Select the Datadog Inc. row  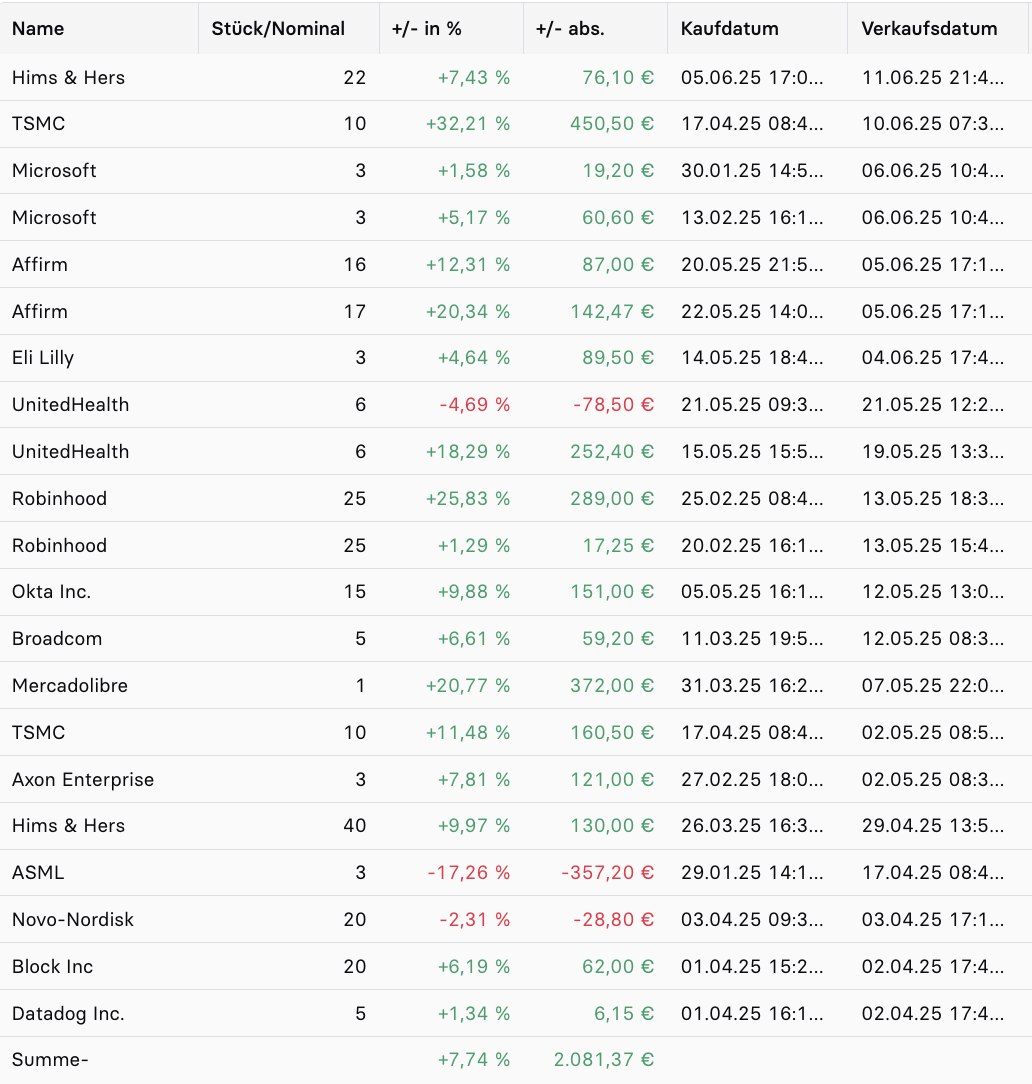516,1013
